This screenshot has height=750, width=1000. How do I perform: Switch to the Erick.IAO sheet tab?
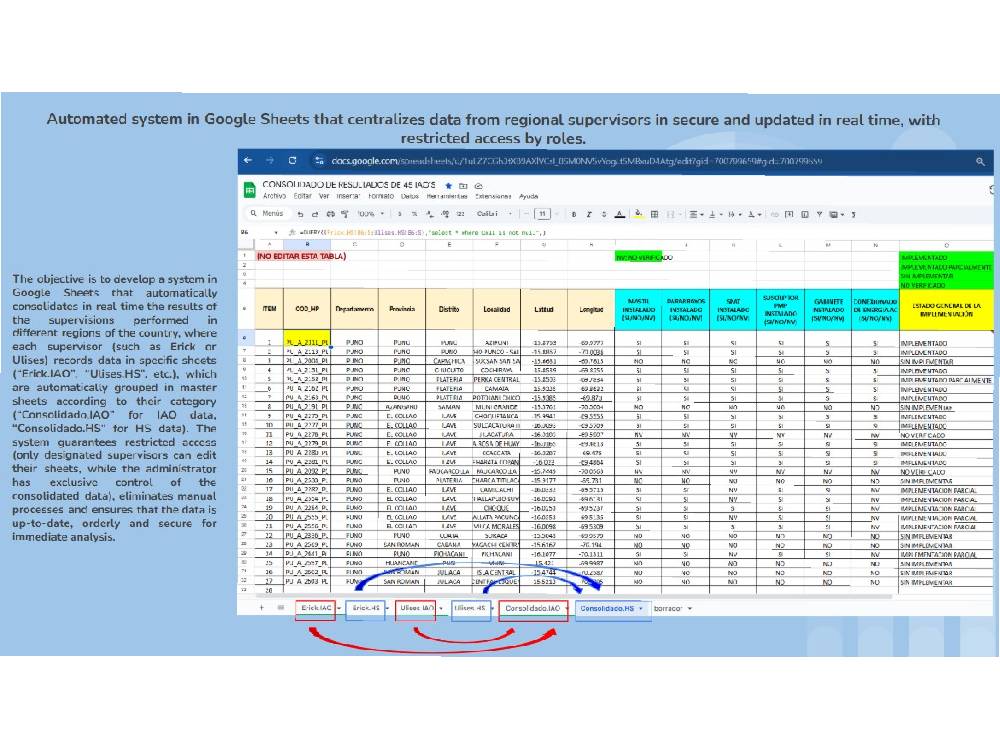click(316, 608)
